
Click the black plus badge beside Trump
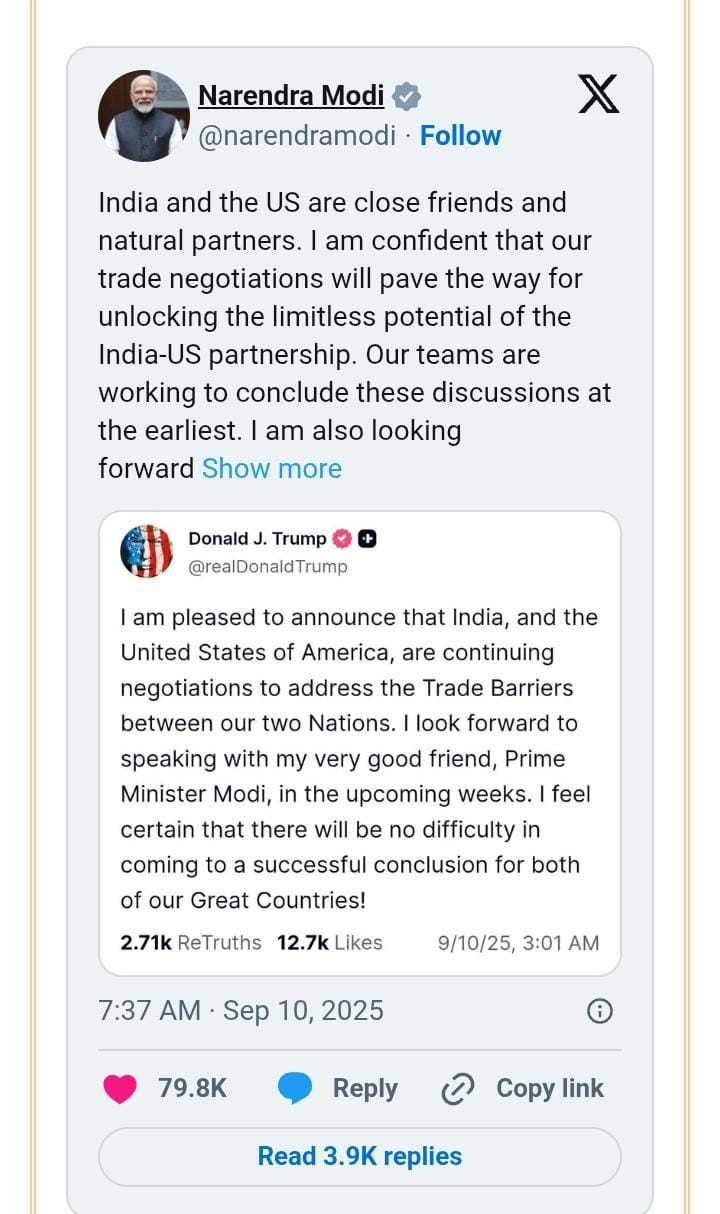pos(367,538)
